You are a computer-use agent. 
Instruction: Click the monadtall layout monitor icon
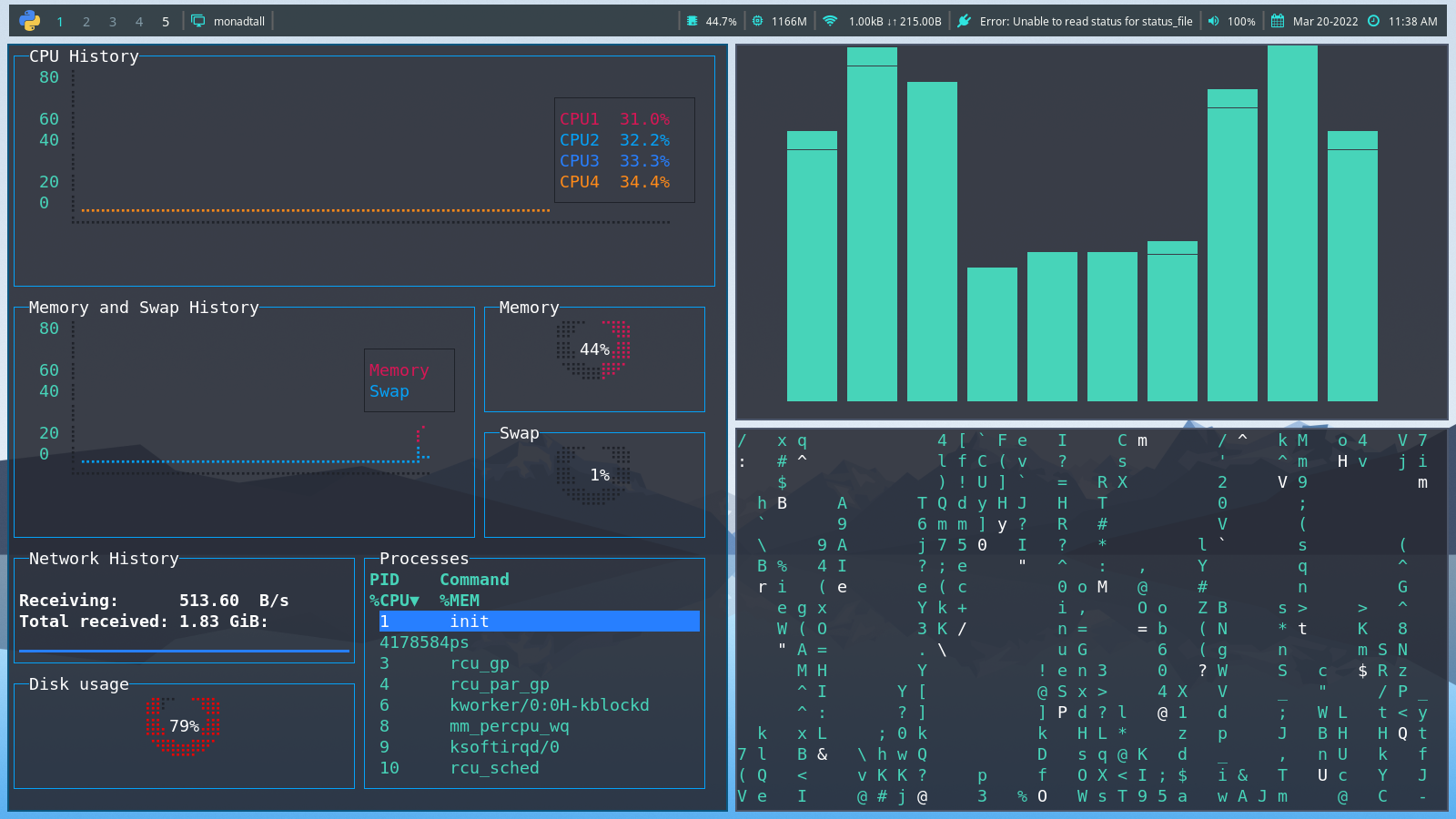197,20
